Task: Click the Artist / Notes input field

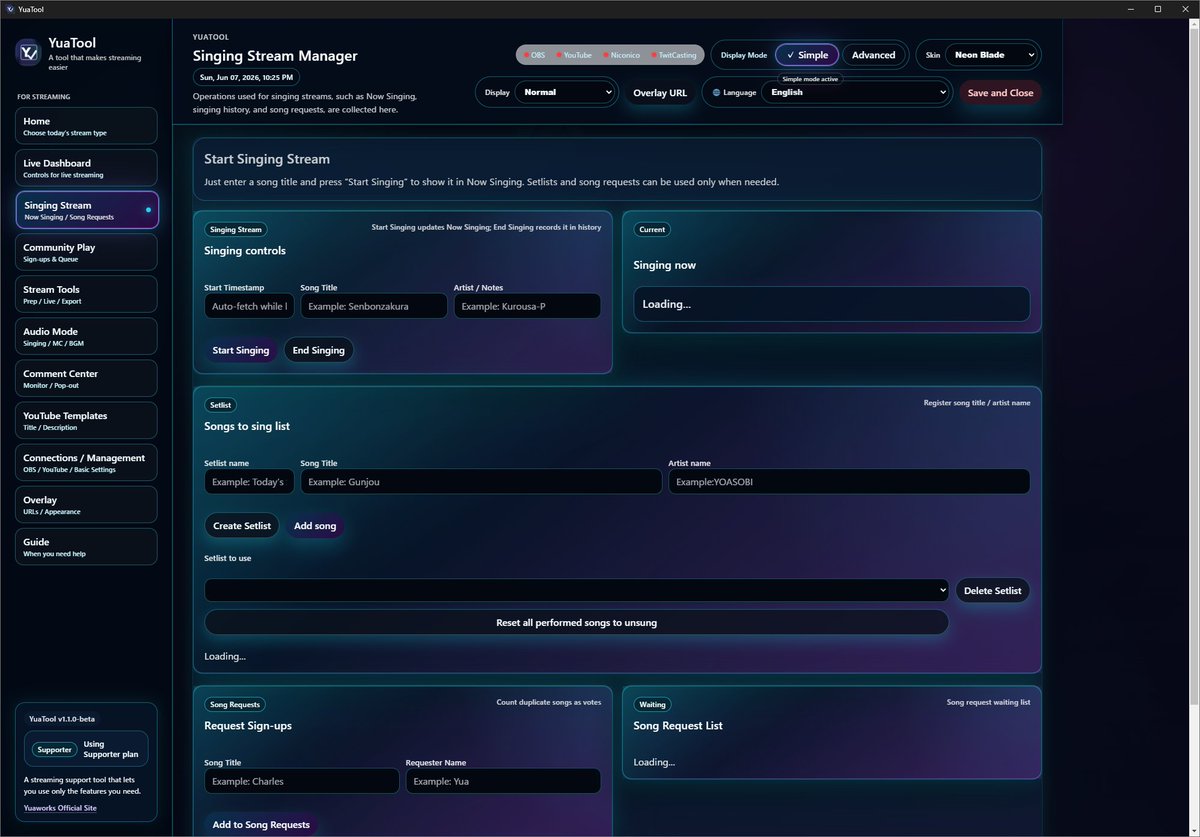Action: click(x=527, y=306)
